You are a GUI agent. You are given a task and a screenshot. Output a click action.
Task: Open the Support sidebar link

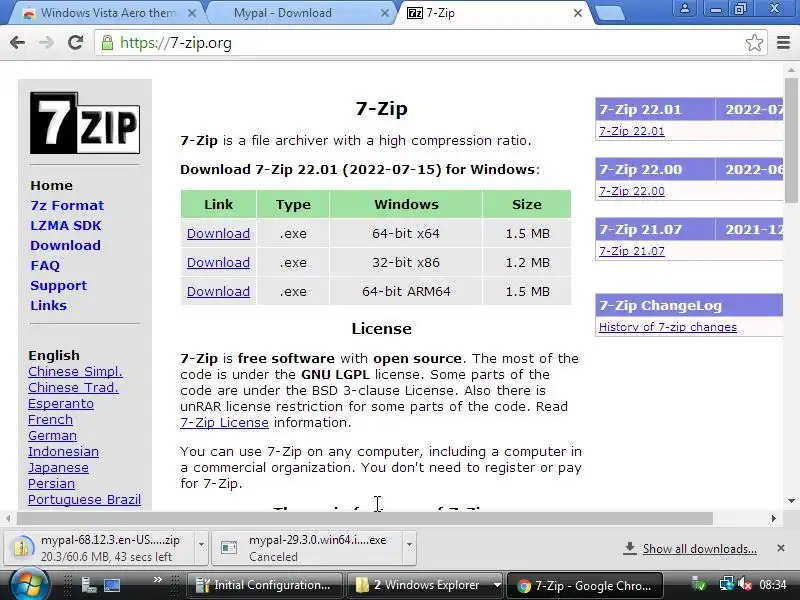click(59, 285)
